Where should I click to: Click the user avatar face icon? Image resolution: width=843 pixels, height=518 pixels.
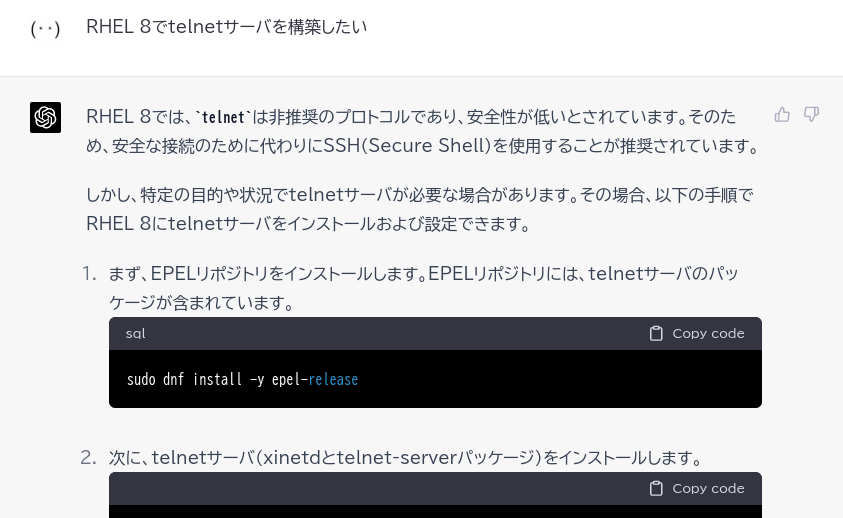tap(45, 28)
